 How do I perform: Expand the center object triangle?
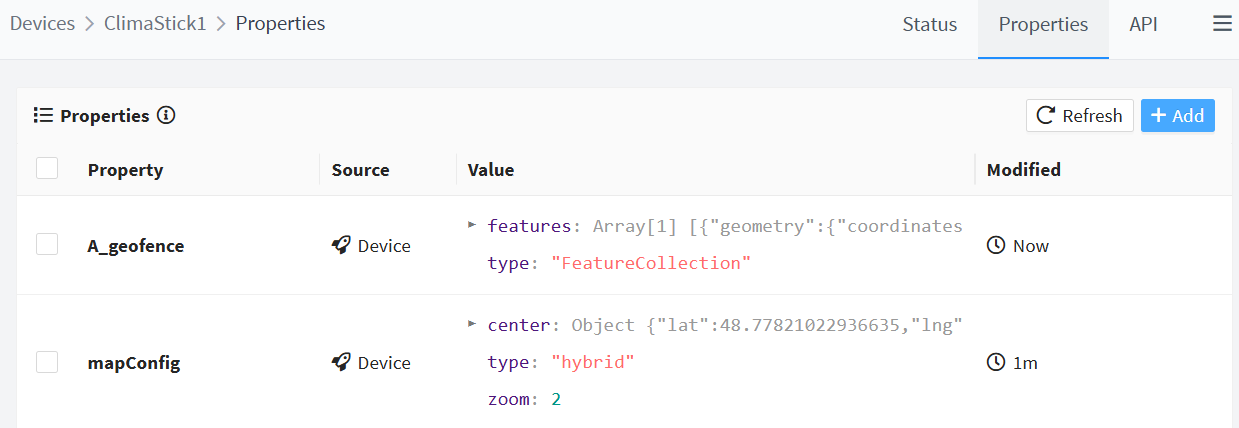(x=472, y=324)
